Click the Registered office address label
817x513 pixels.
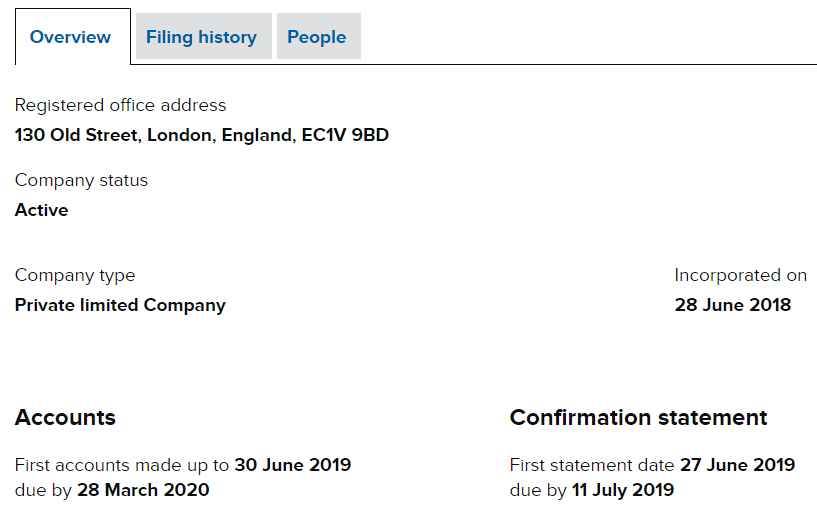[120, 105]
